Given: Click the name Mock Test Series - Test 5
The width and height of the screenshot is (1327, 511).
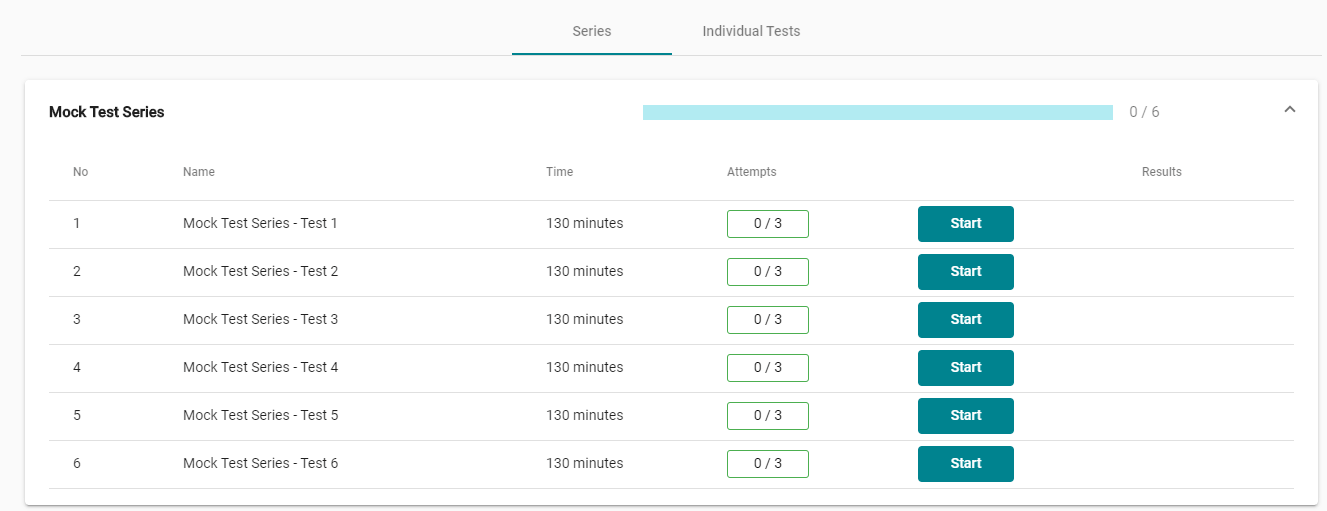Looking at the screenshot, I should tap(260, 416).
